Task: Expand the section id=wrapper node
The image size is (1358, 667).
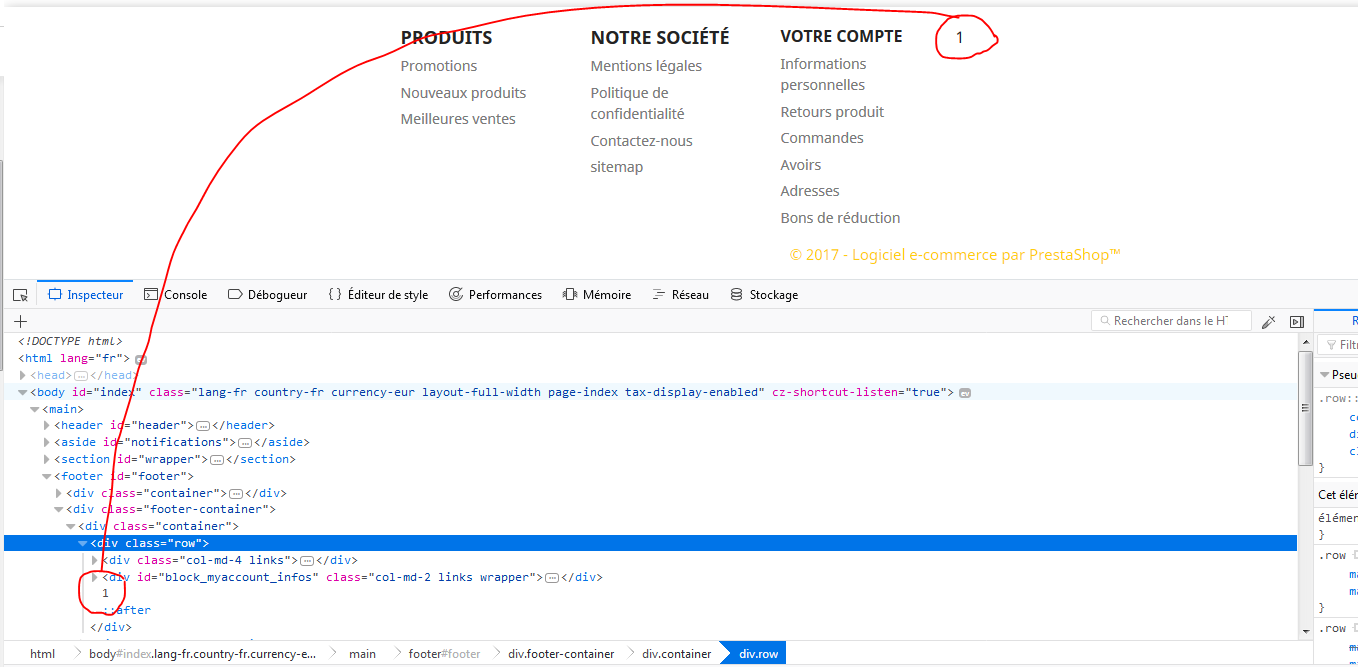Action: point(47,459)
